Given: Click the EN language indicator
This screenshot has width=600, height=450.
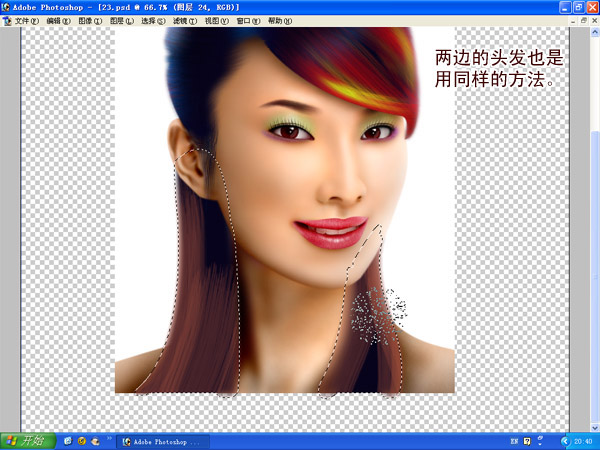Looking at the screenshot, I should (514, 442).
